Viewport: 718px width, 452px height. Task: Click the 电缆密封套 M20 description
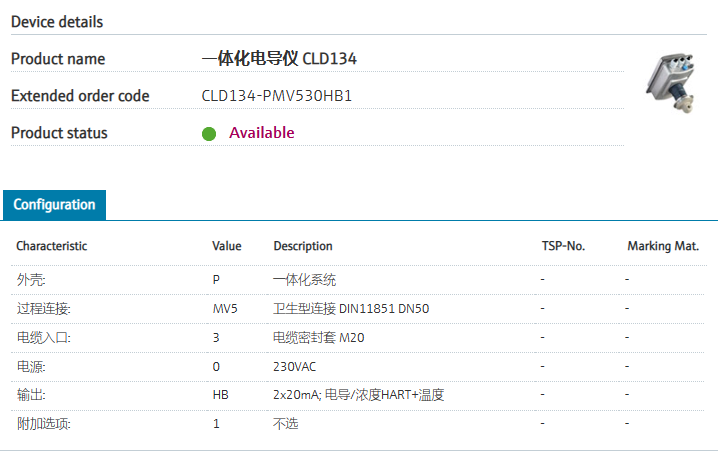[x=318, y=338]
